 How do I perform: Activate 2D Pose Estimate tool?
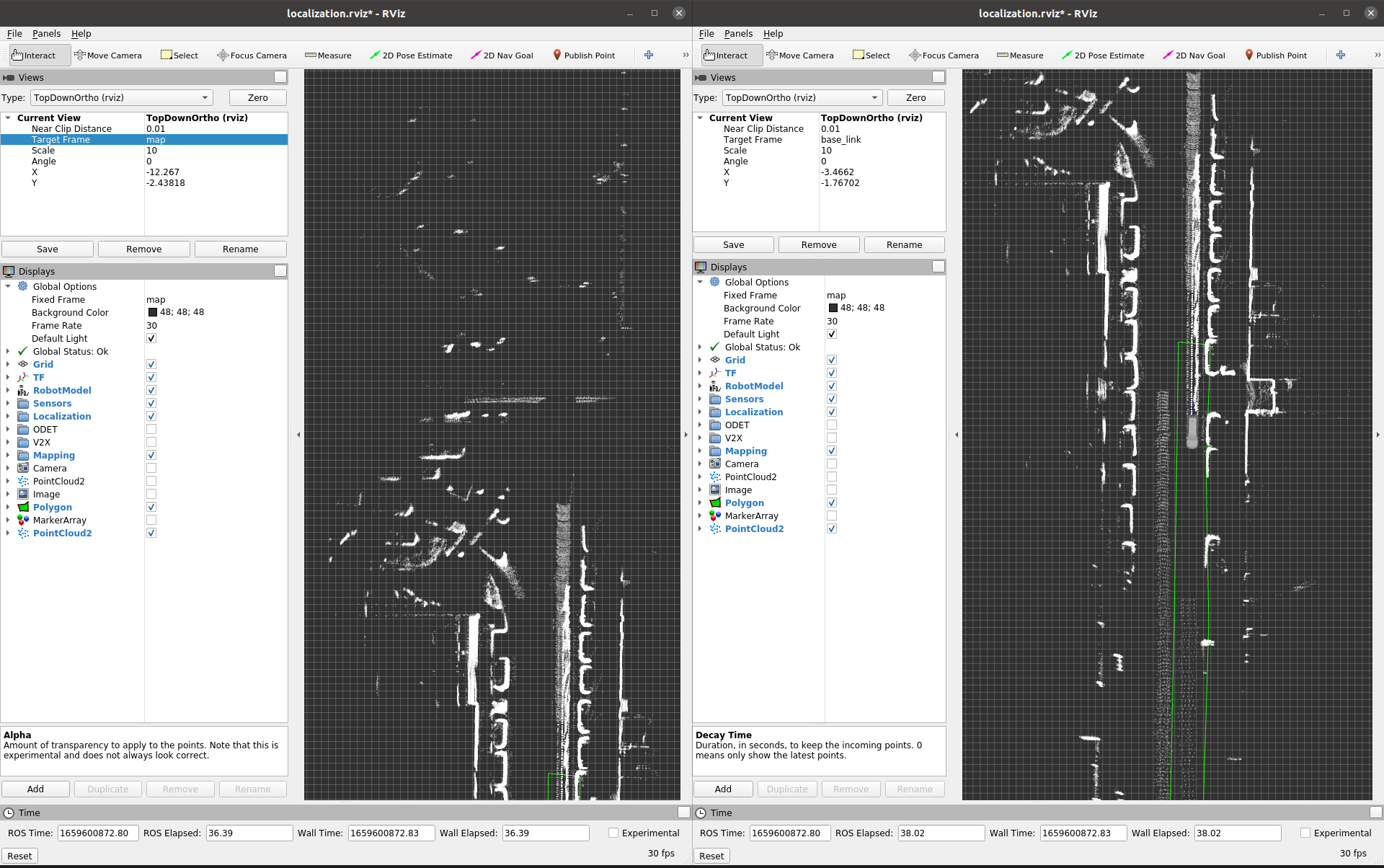pyautogui.click(x=411, y=55)
